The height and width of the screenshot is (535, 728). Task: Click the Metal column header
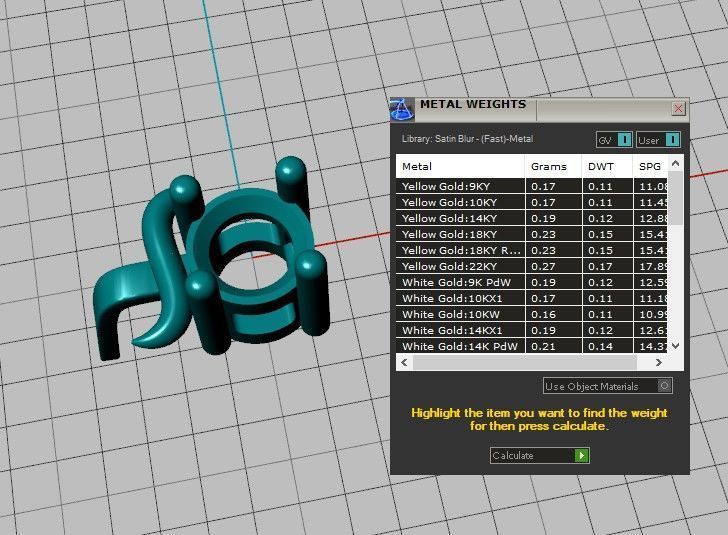[460, 166]
